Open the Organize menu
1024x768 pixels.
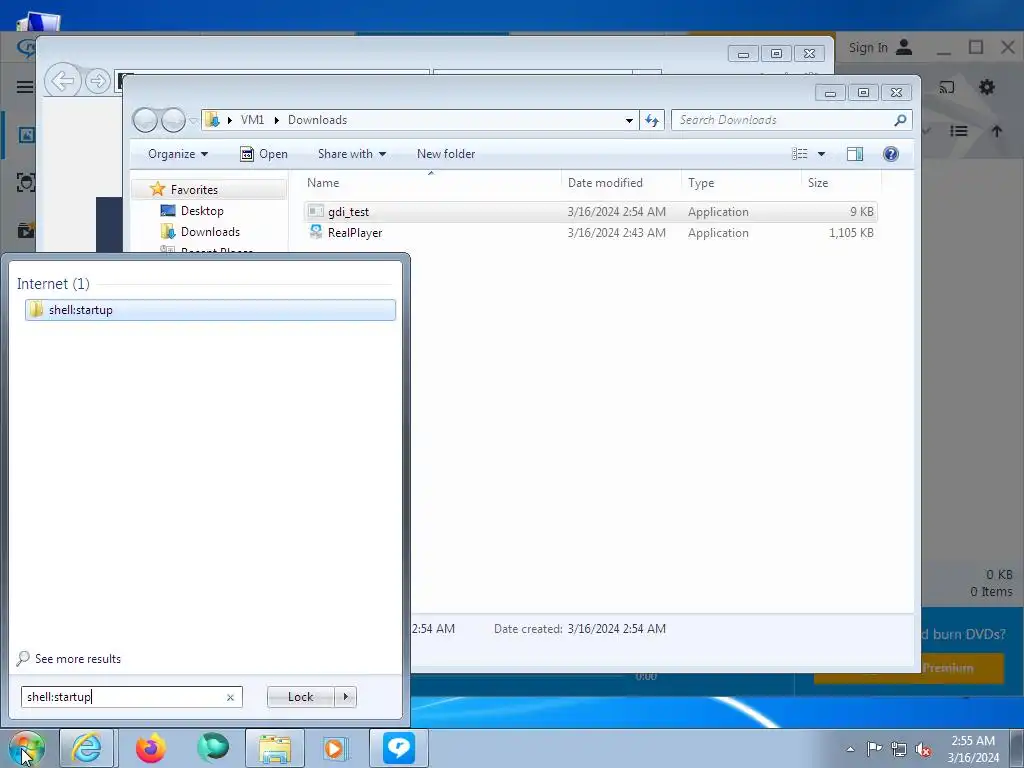(x=178, y=153)
